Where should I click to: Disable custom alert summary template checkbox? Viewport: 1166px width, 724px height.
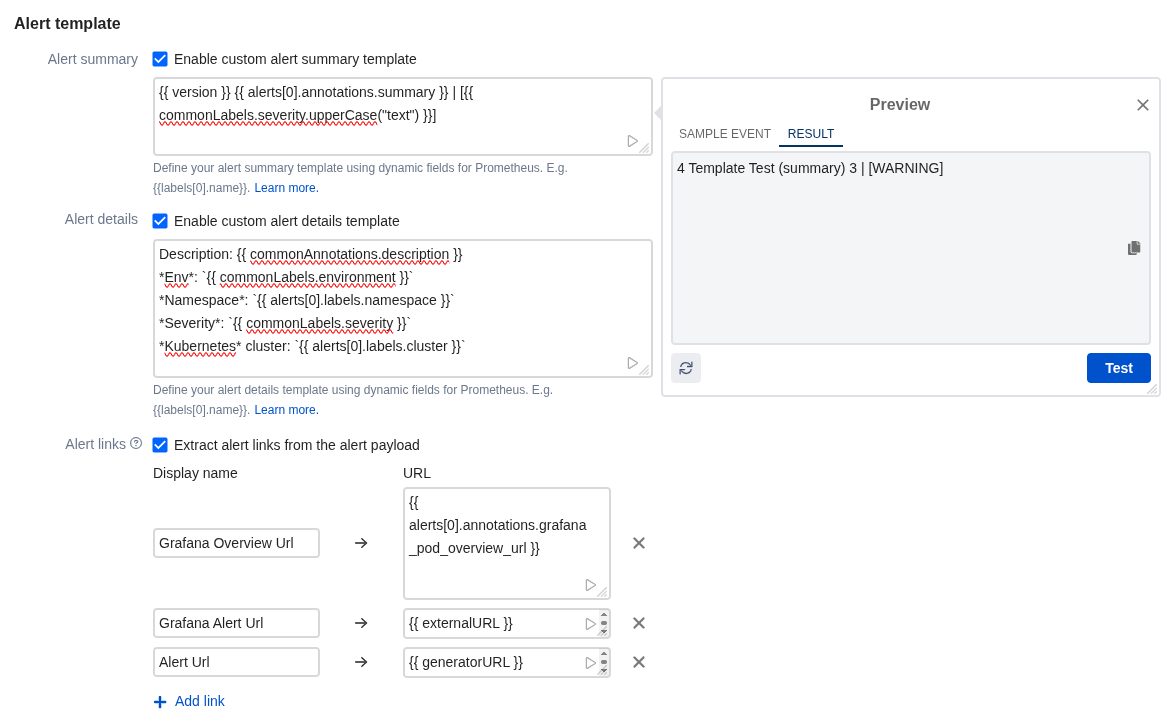pyautogui.click(x=160, y=59)
